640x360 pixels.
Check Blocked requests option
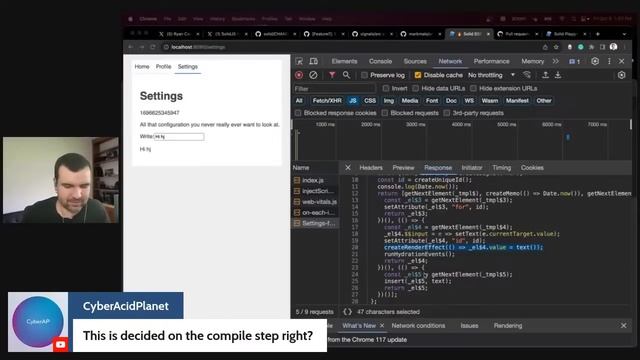pos(384,113)
